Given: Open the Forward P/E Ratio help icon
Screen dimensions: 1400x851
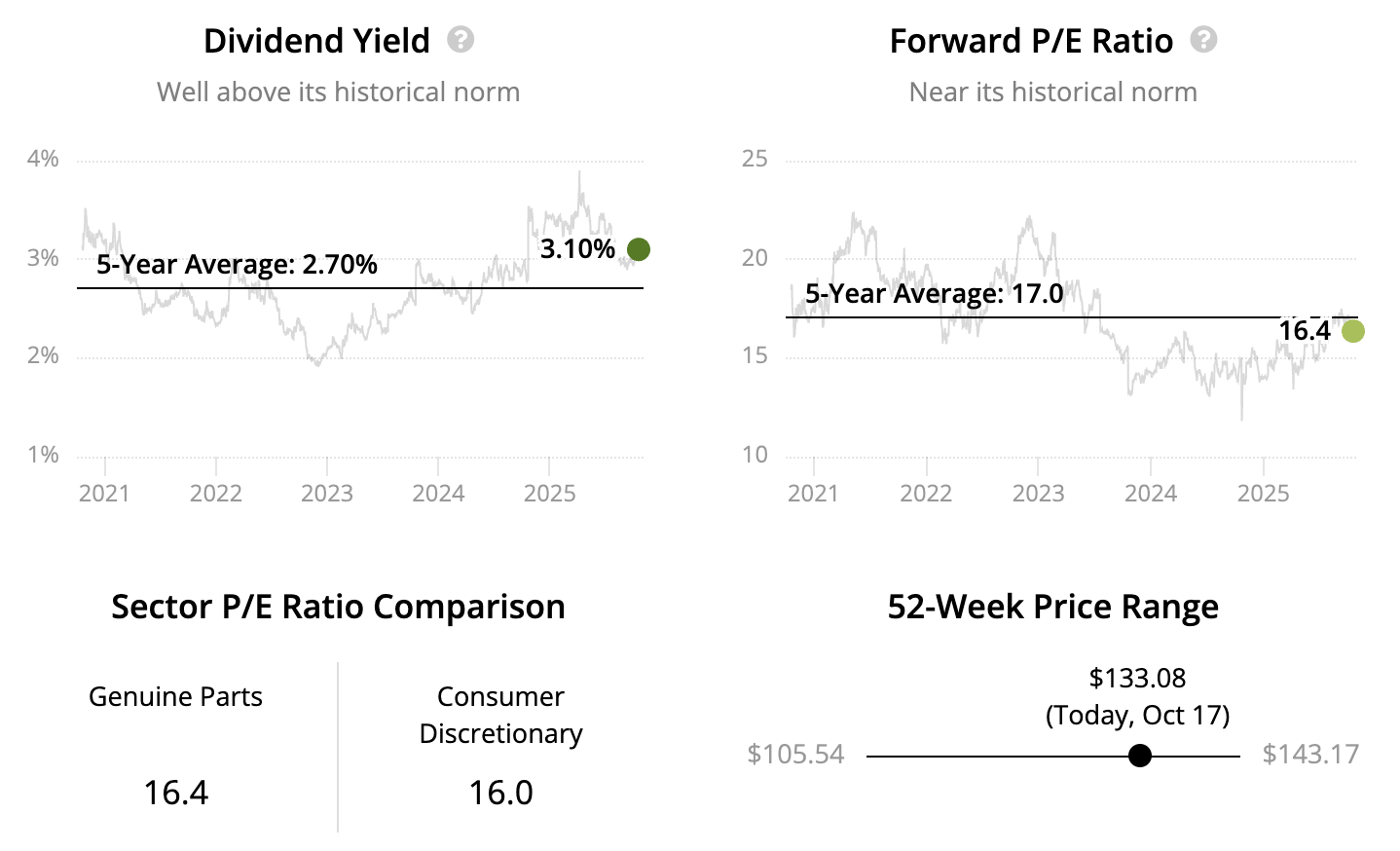Looking at the screenshot, I should coord(1204,40).
